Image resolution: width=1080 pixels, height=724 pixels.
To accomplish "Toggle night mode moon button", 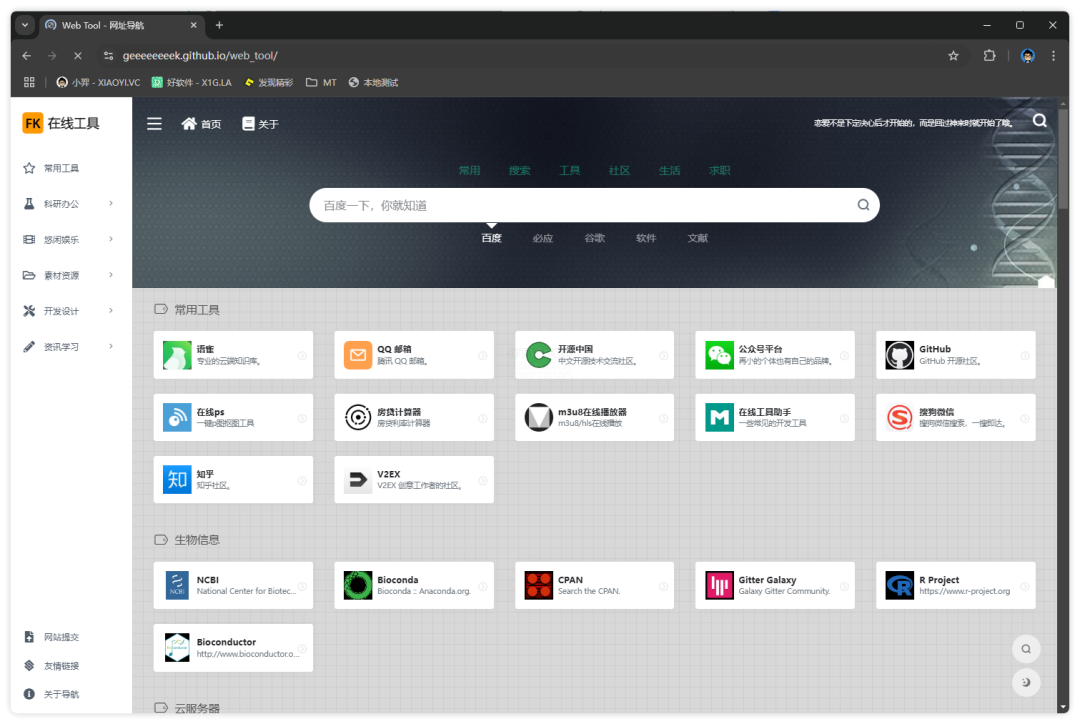I will pos(1026,682).
